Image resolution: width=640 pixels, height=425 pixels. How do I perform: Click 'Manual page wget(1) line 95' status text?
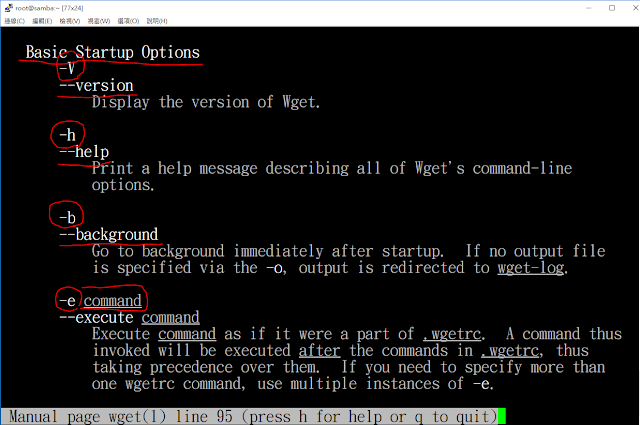121,417
